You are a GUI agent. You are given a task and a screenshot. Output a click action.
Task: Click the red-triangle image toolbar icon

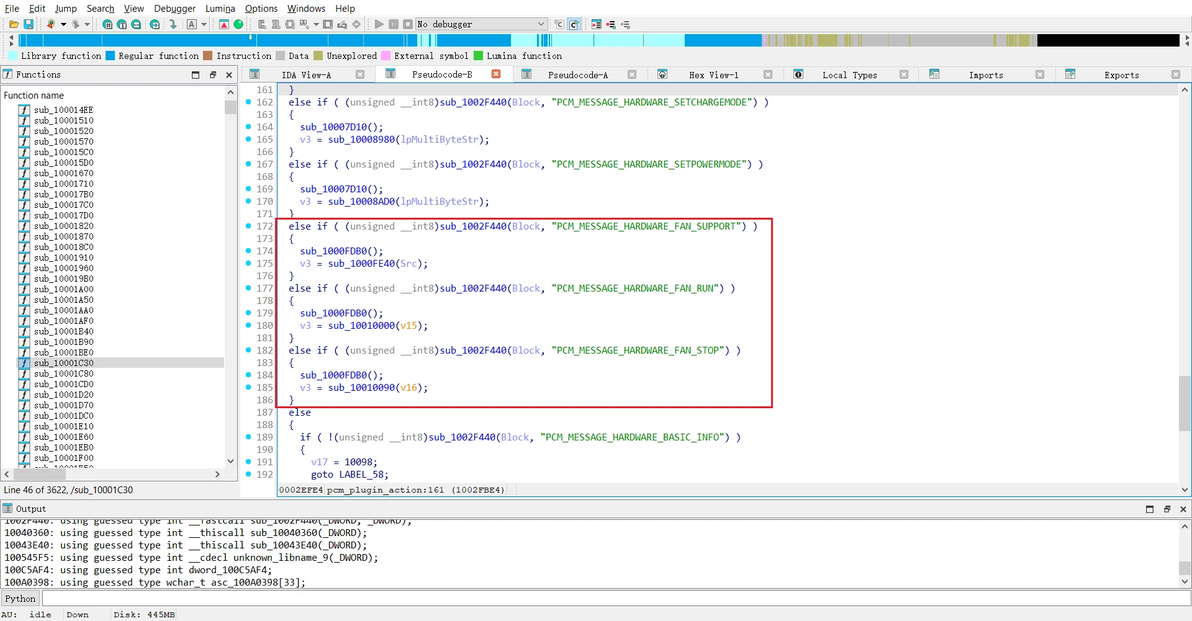pos(224,24)
